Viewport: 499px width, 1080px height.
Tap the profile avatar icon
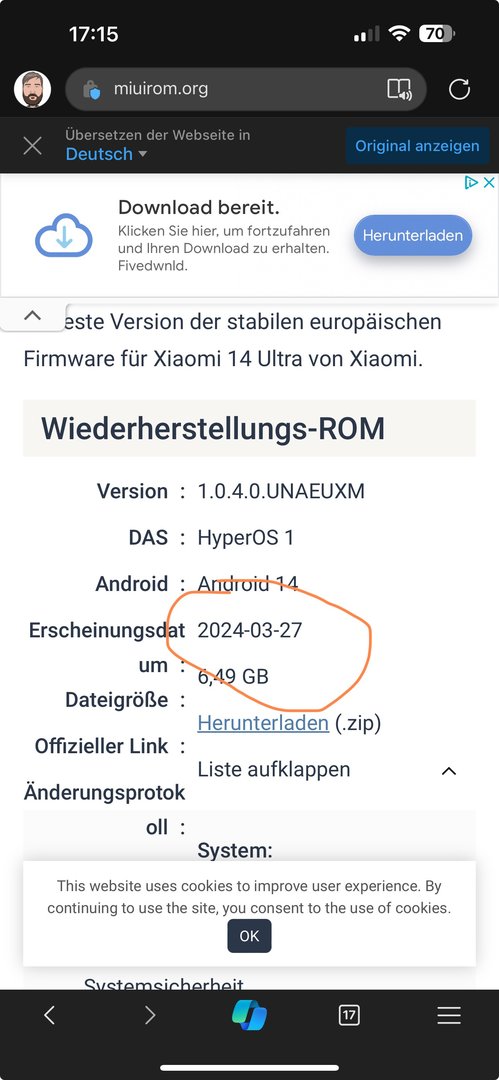32,90
